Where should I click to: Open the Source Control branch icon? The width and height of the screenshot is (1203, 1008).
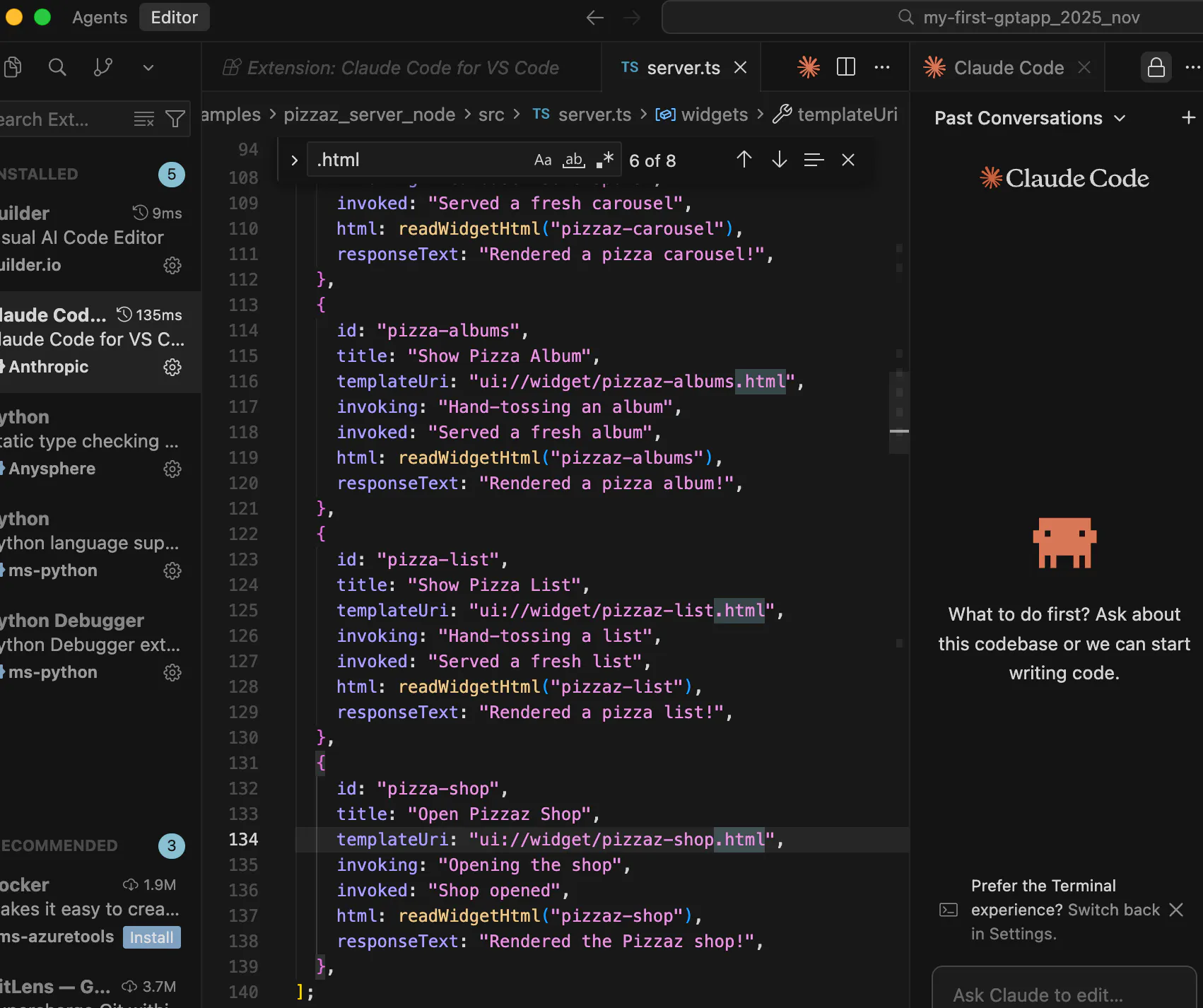point(103,67)
